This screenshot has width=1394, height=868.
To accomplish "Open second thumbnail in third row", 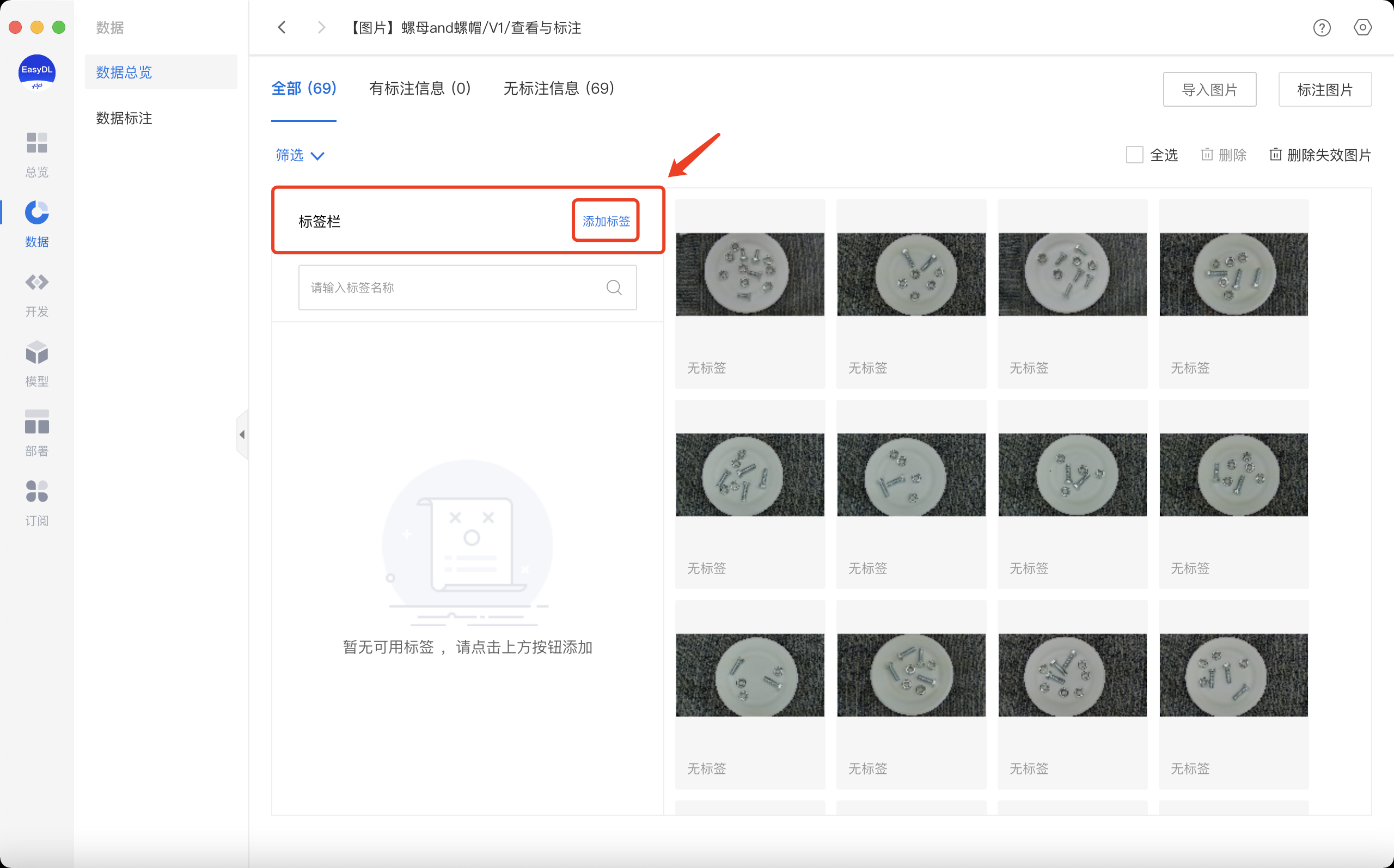I will pos(911,675).
